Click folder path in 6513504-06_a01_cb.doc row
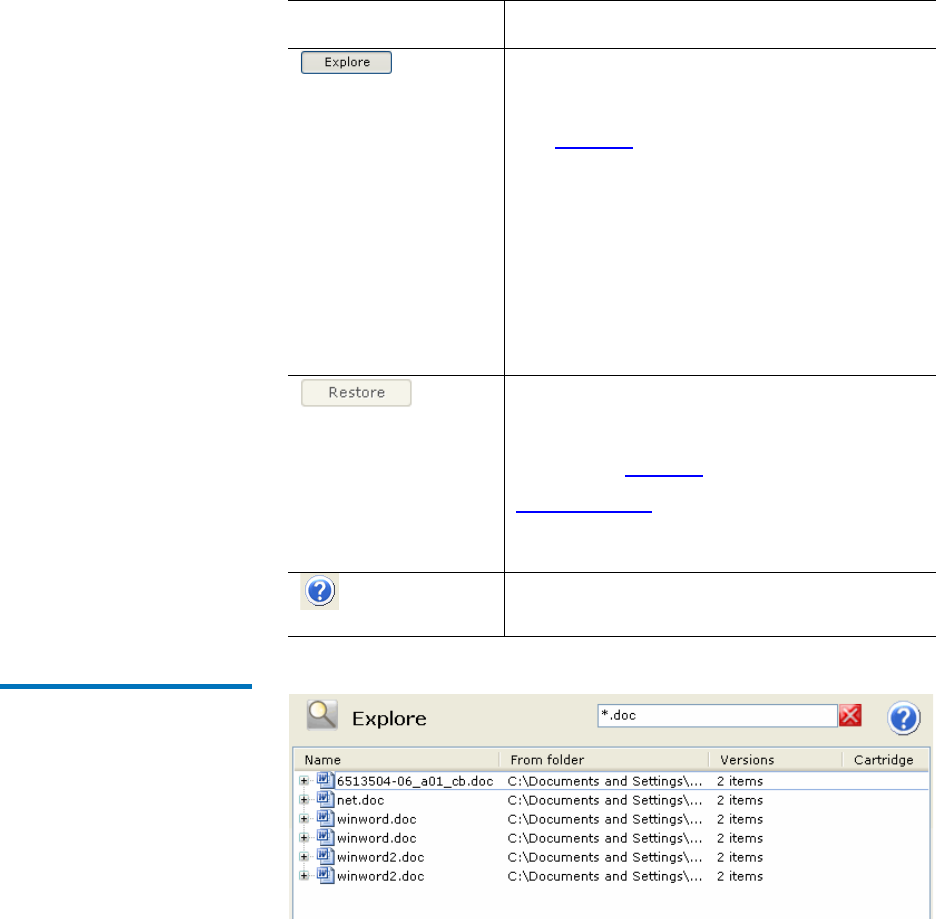 605,781
